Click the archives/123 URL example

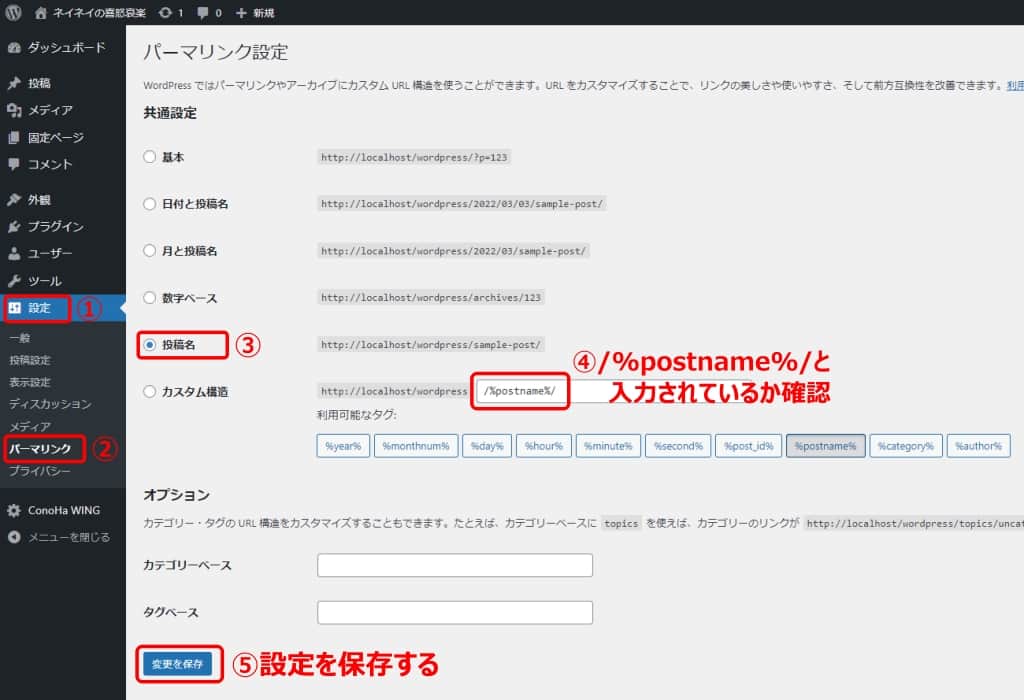(431, 298)
